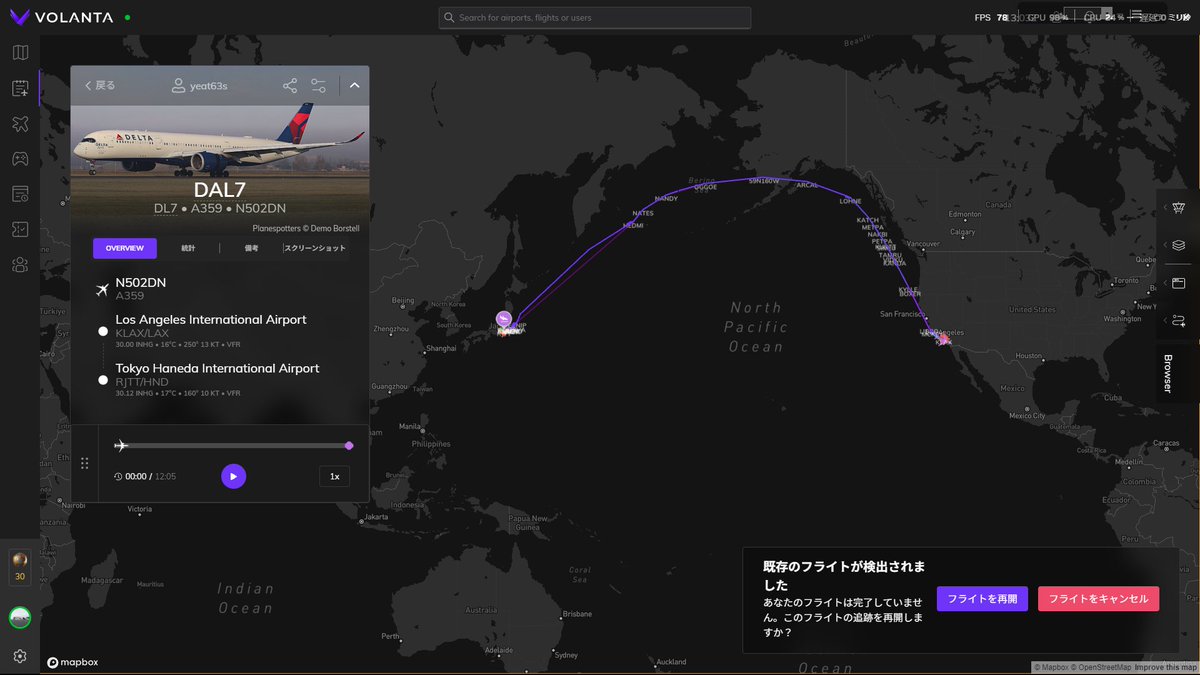Open the flights logbook calendar icon
Viewport: 1200px width, 675px height.
(x=20, y=88)
